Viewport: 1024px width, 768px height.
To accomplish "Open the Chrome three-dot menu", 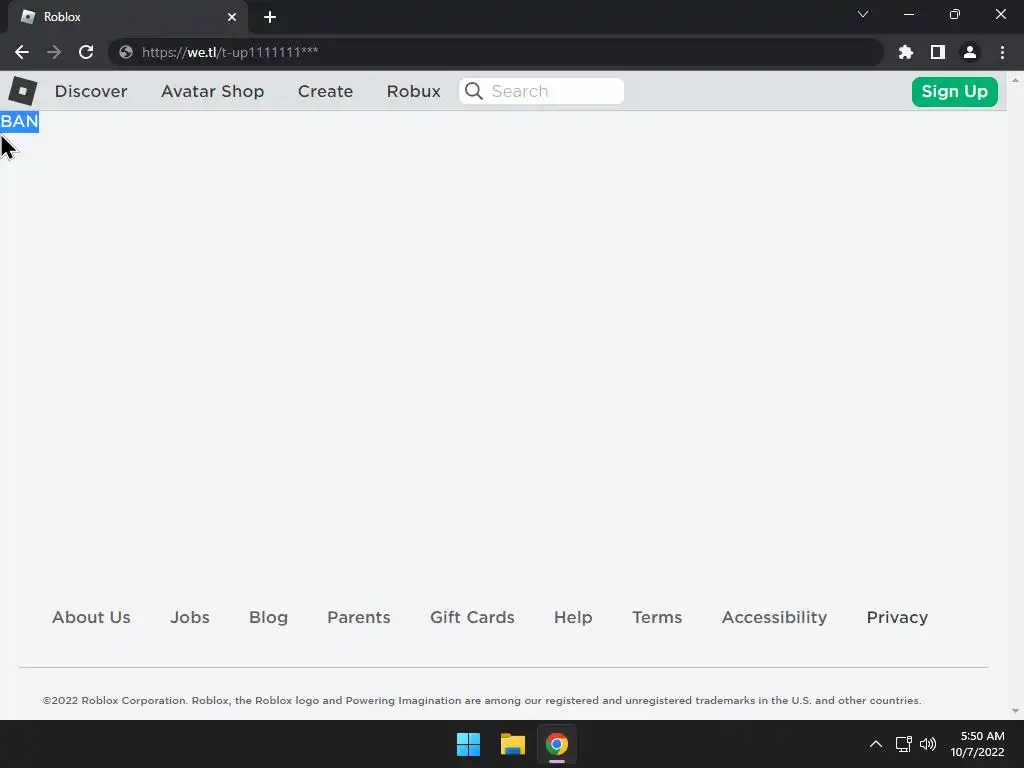I will click(x=1002, y=52).
